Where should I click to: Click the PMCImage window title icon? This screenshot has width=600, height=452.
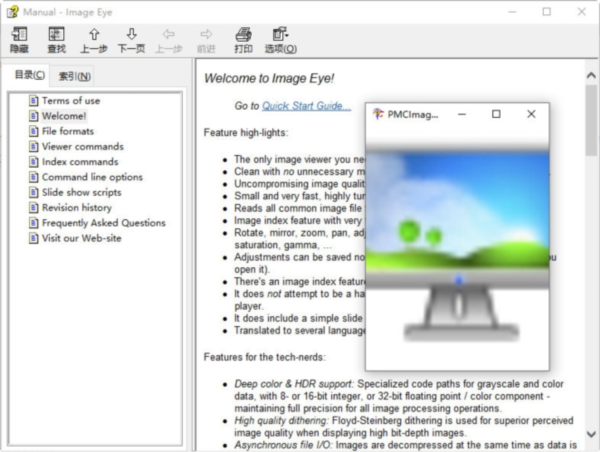pyautogui.click(x=378, y=114)
